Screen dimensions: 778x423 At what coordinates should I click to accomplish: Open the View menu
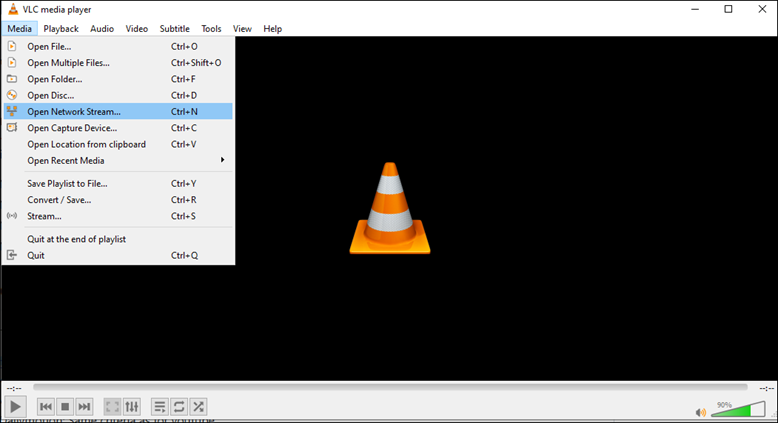point(242,29)
